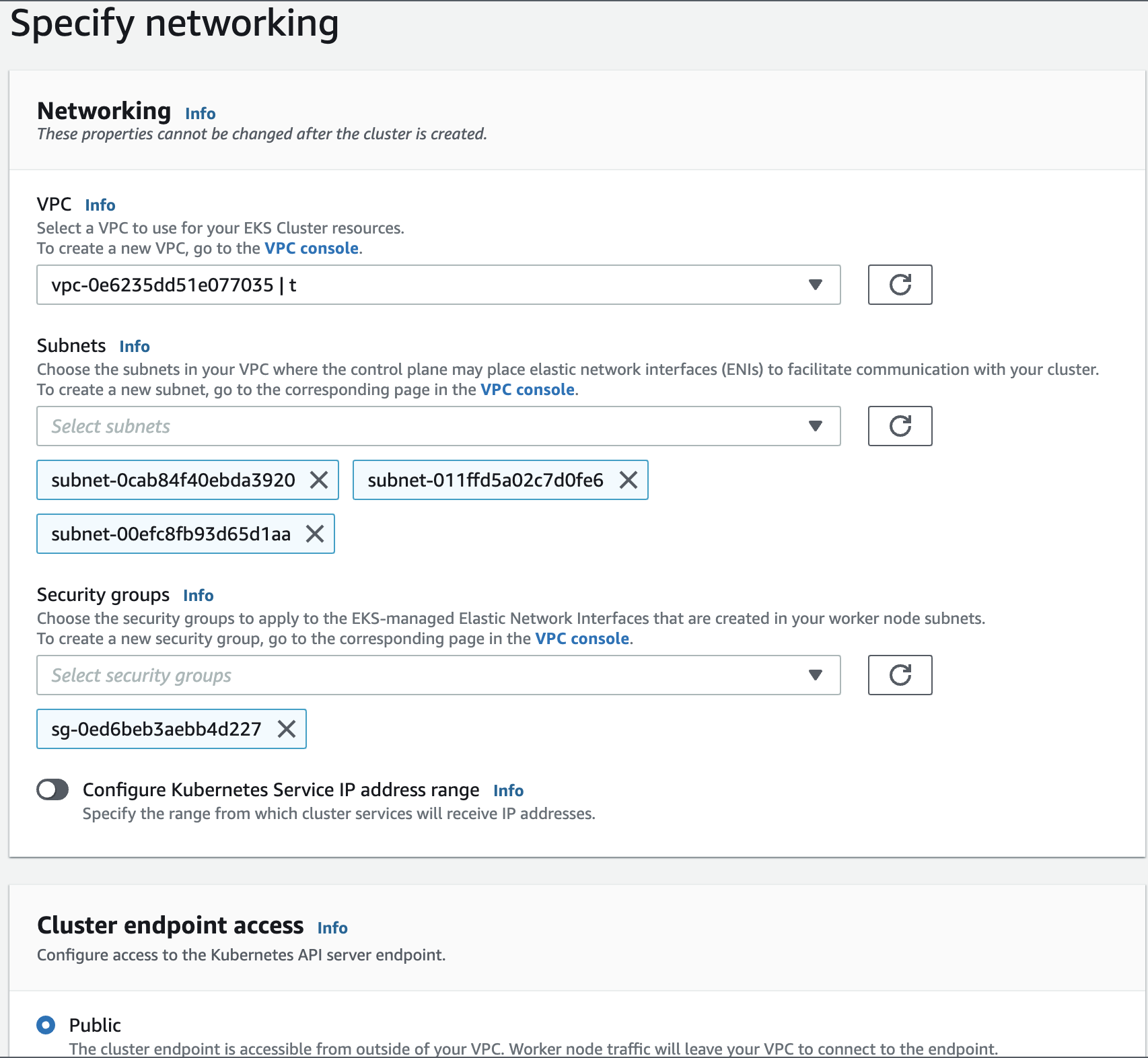
Task: Refresh the security groups list
Action: pos(900,675)
